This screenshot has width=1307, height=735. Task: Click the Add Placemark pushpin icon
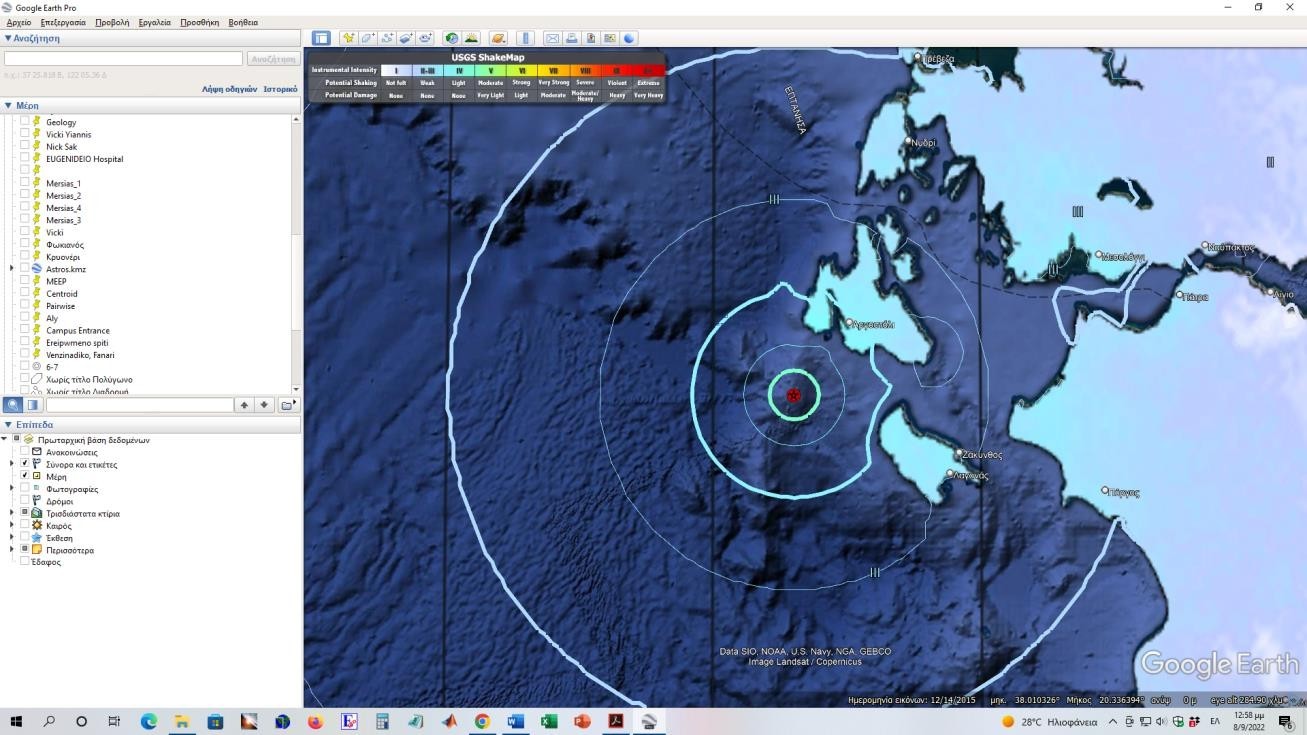348,38
